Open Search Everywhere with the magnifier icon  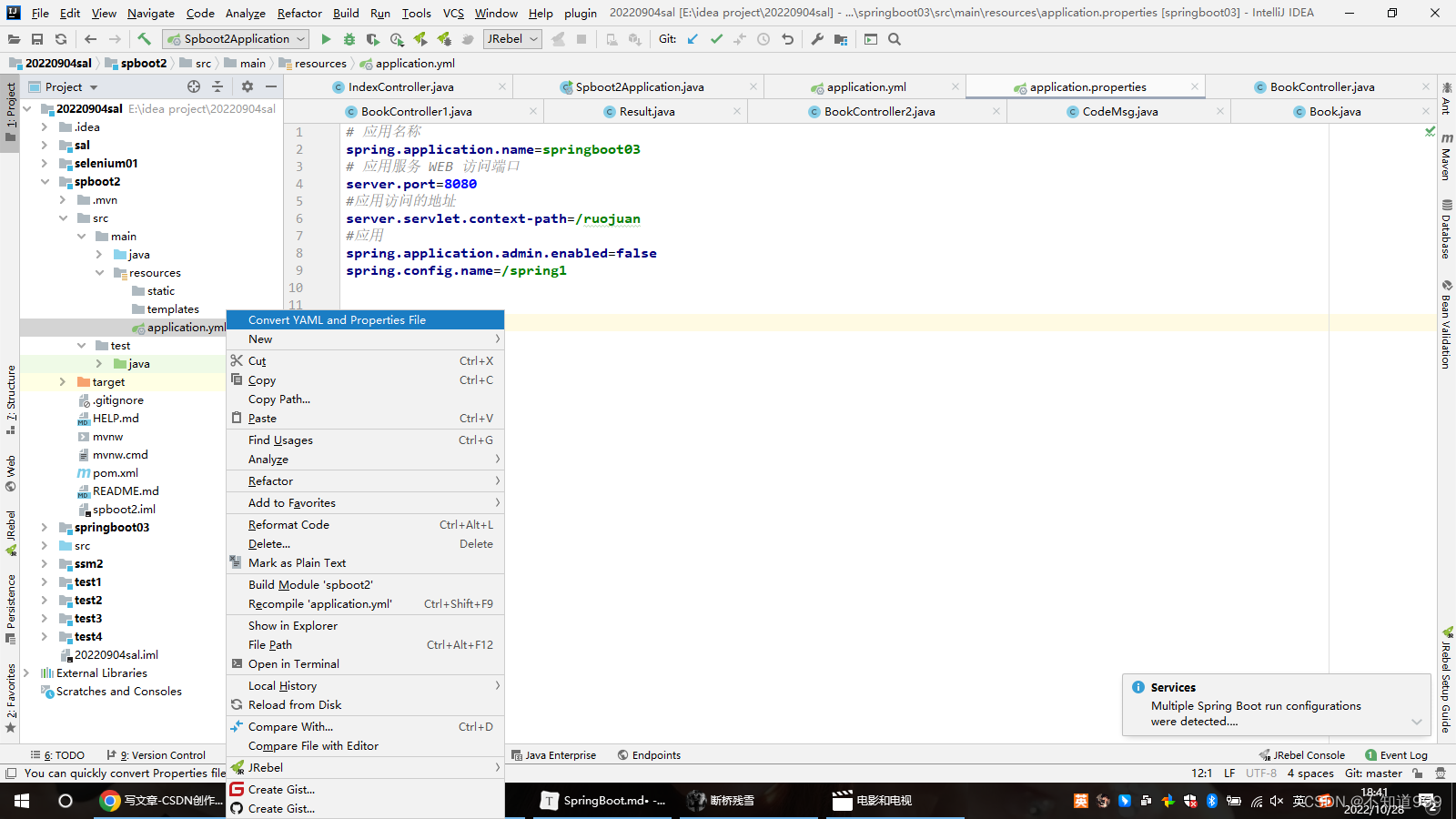[895, 39]
